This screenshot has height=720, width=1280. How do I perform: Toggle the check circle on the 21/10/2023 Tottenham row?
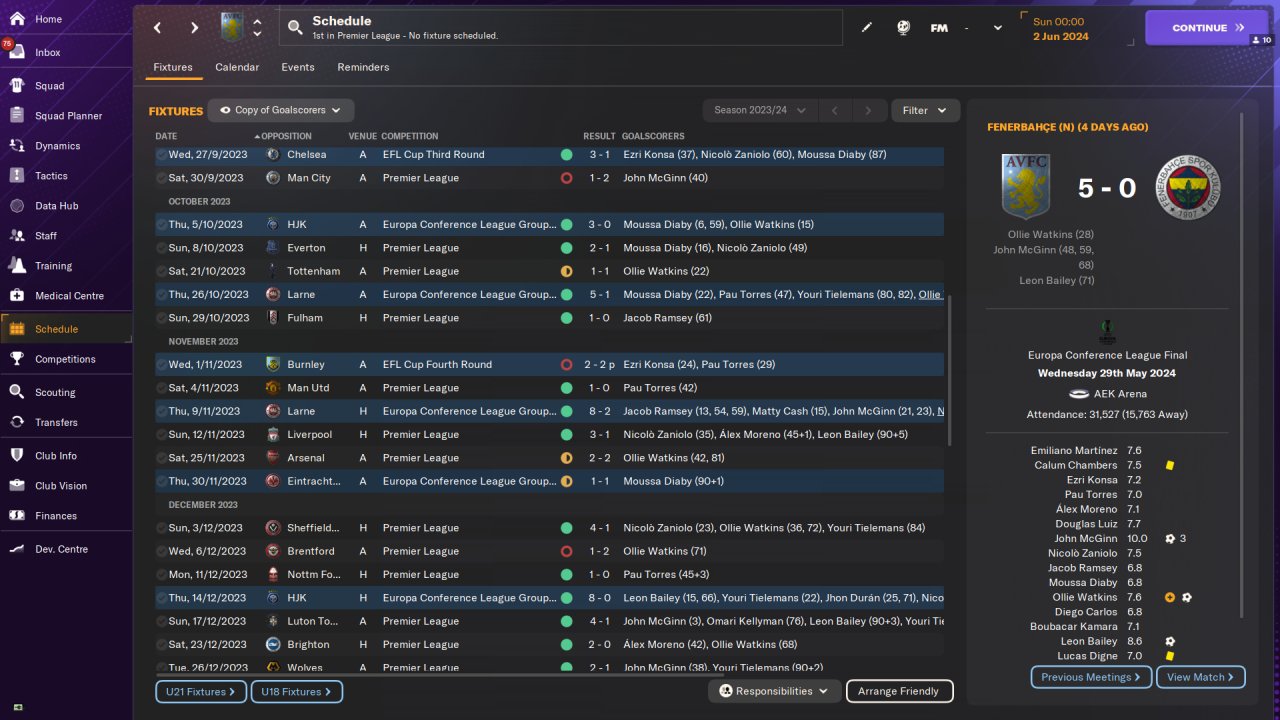click(162, 271)
